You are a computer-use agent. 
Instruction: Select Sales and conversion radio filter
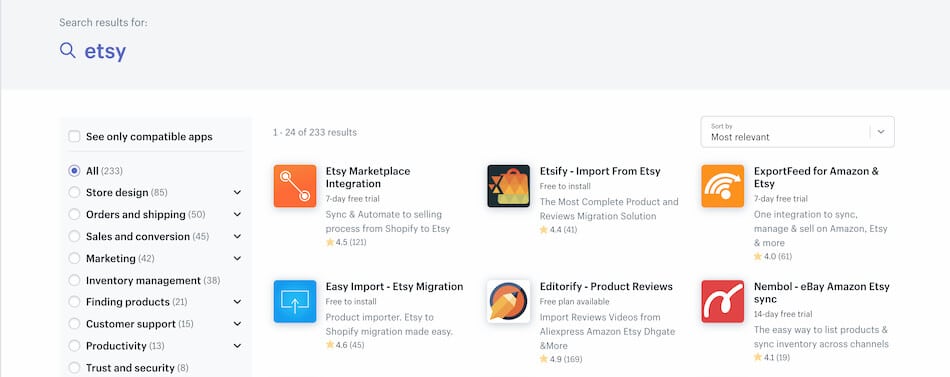pos(74,236)
